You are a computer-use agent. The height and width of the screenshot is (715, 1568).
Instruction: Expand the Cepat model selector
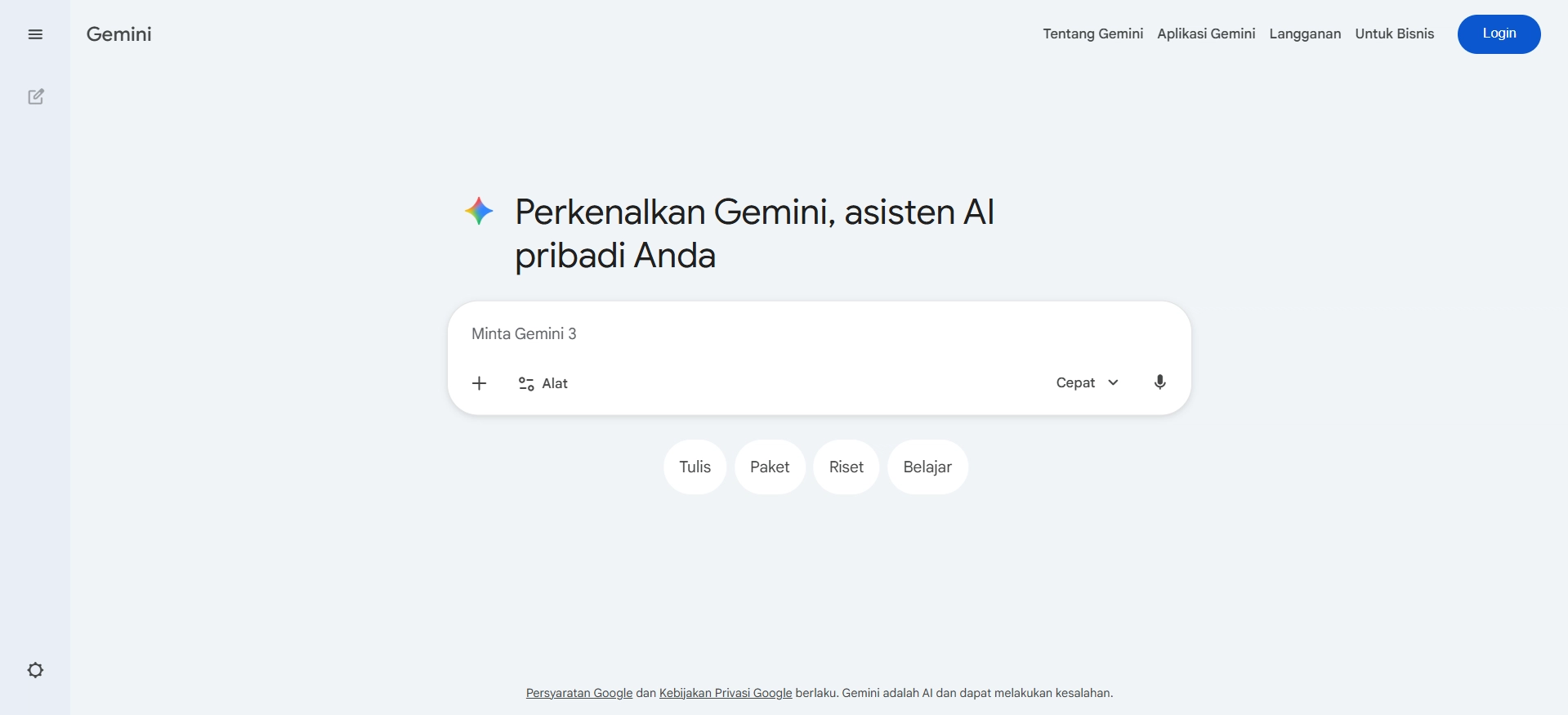pos(1075,382)
